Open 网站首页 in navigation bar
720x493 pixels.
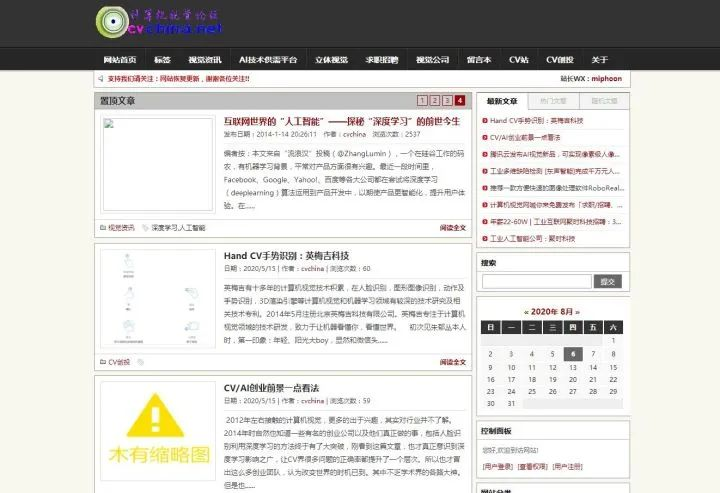coord(120,60)
